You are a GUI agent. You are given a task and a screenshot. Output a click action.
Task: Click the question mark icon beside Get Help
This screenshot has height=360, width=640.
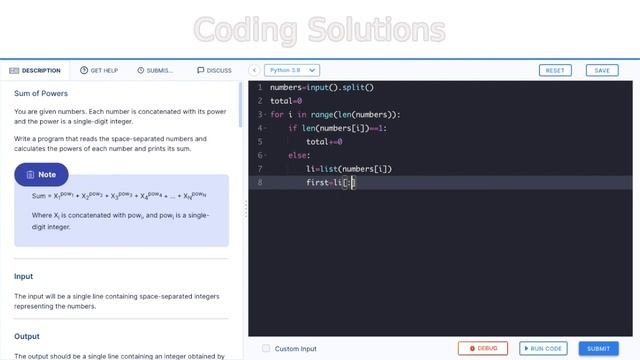pos(84,70)
